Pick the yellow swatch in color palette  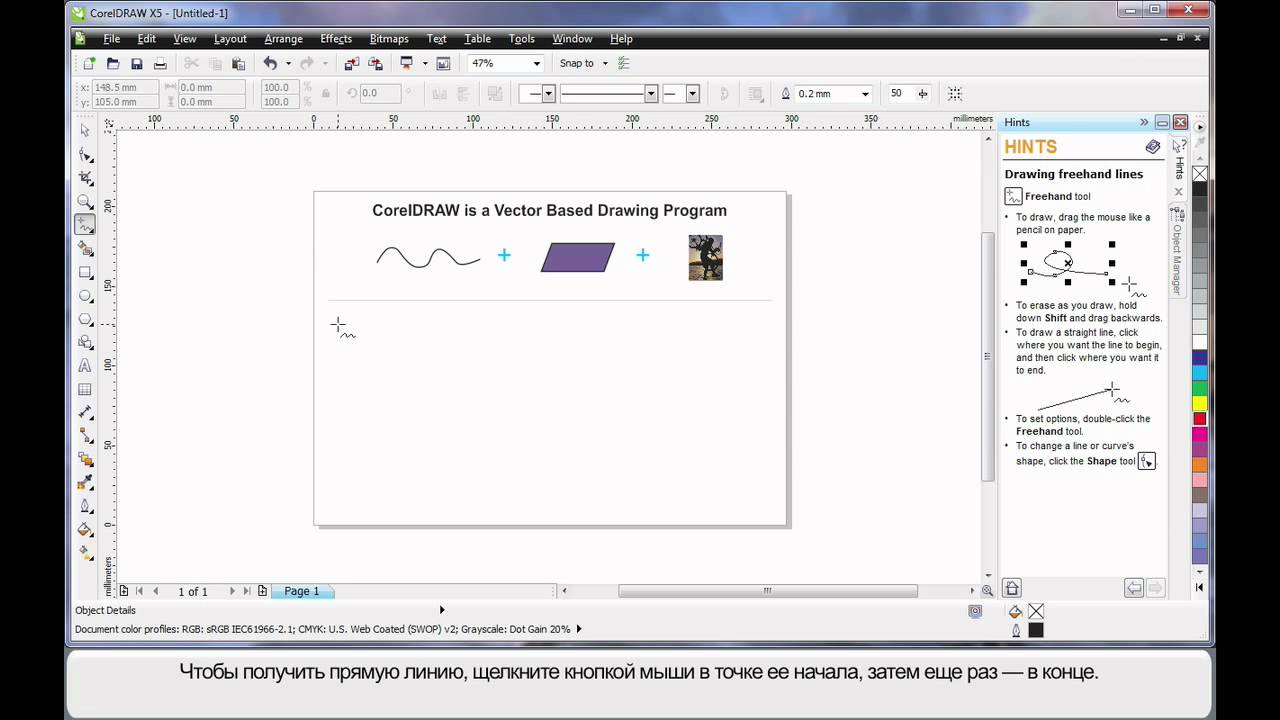point(1200,403)
